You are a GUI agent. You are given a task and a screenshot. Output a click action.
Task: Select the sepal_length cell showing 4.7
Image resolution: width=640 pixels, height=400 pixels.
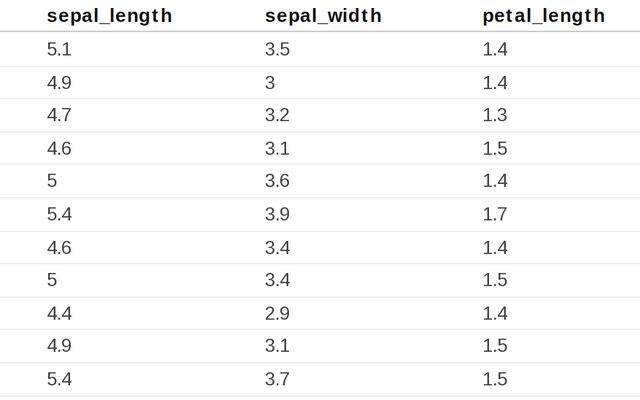(x=59, y=115)
